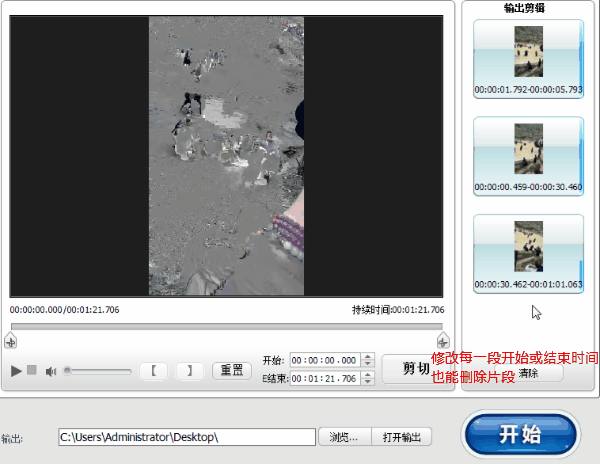
Task: Edit the 开始 start time field
Action: 325,360
